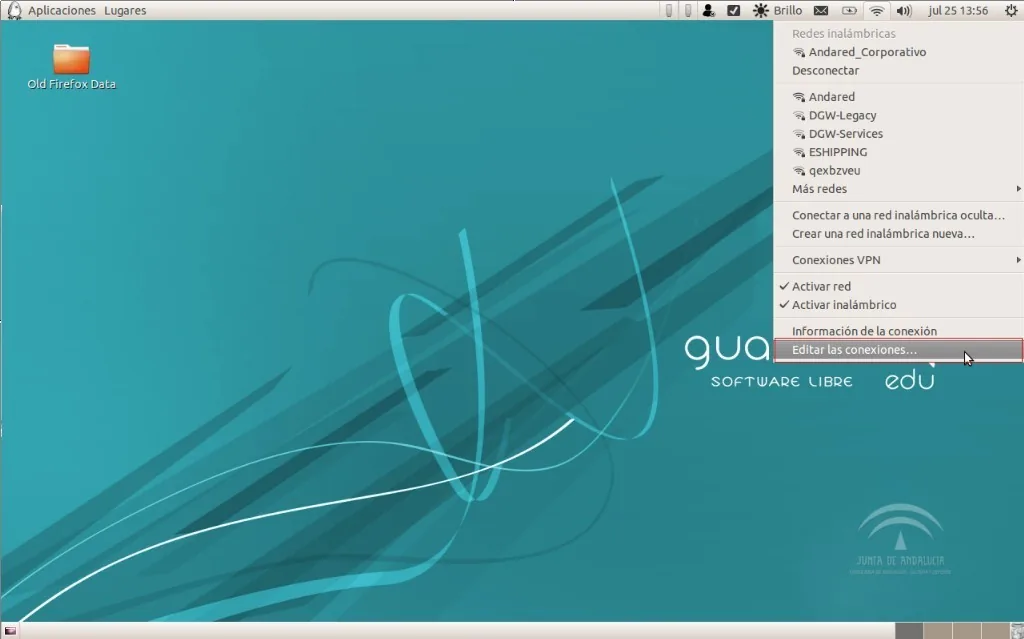Click the checkmark applet icon in the panel

[733, 10]
